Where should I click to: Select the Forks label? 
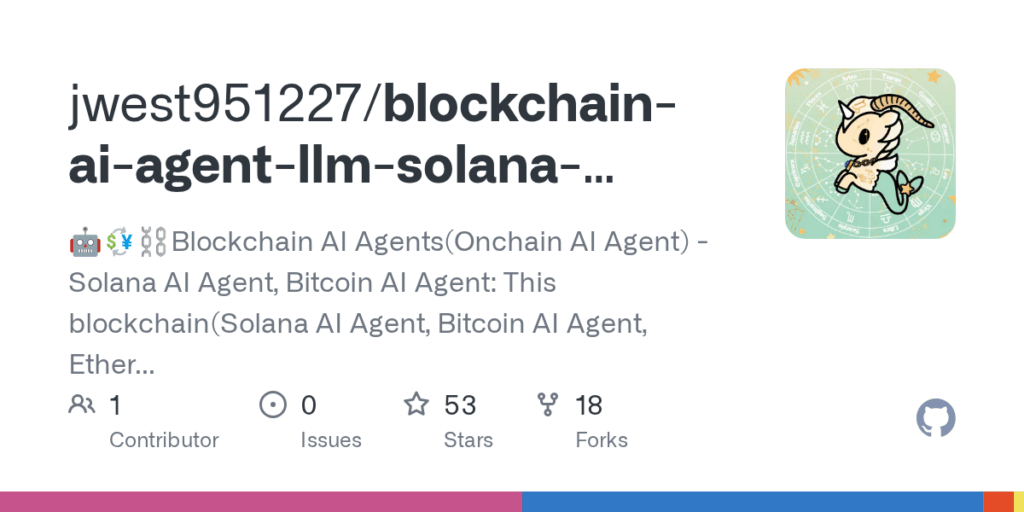[x=601, y=440]
